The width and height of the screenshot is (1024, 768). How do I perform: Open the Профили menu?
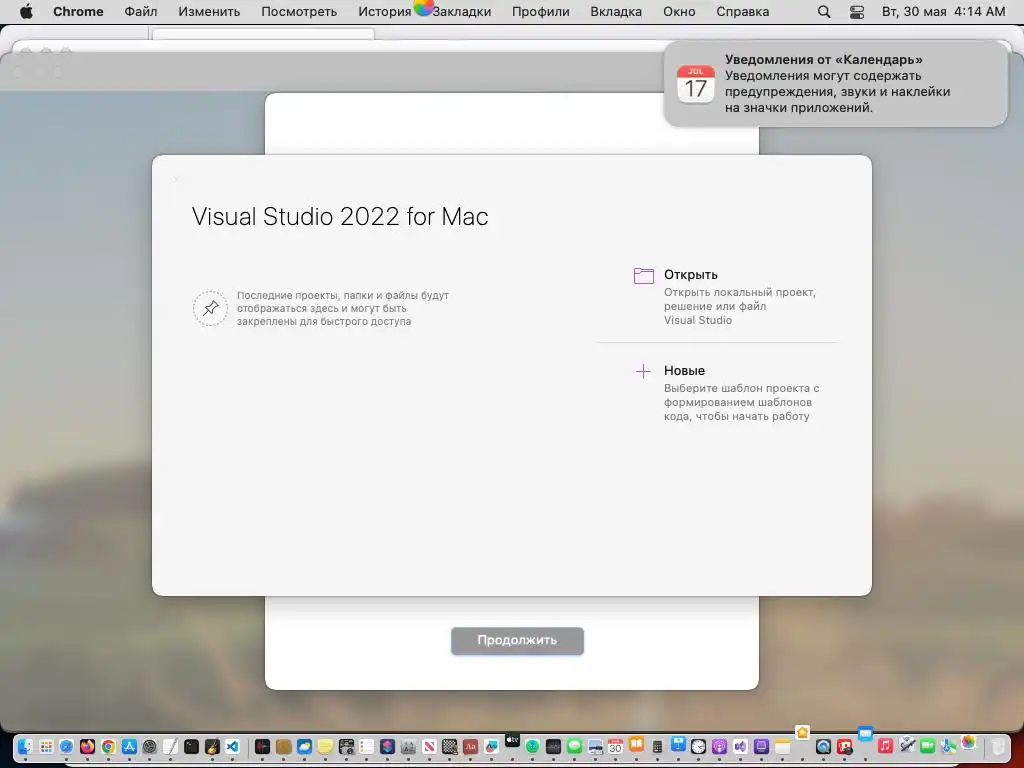click(x=541, y=12)
